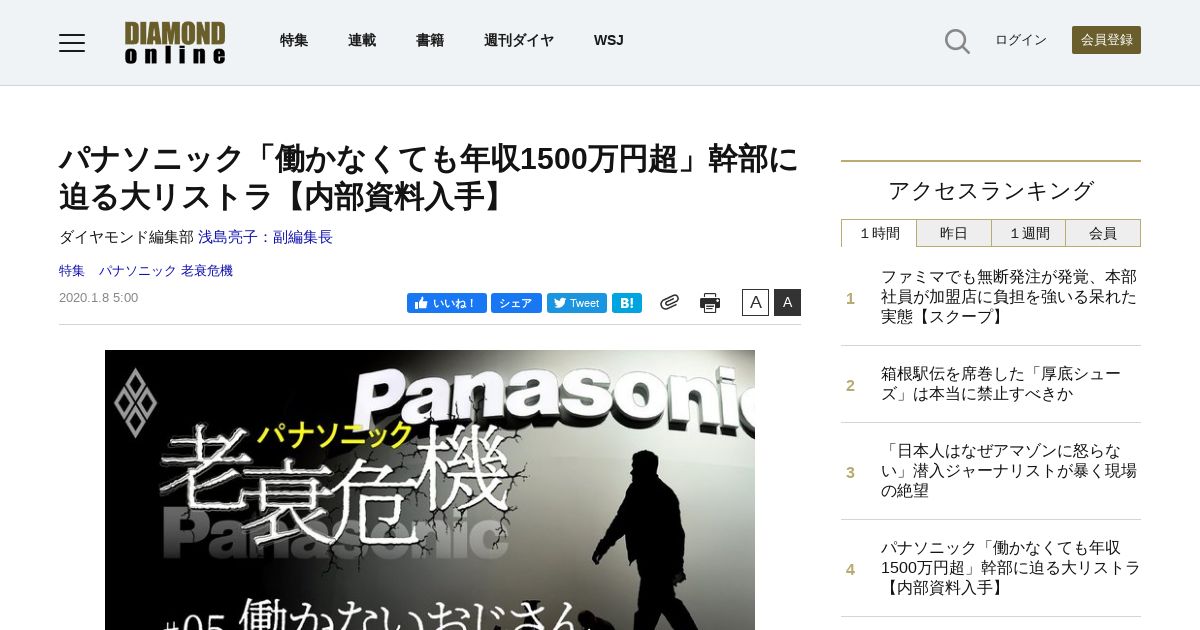Open author link 浅島亮子：副編集長
The image size is (1200, 630).
[x=265, y=237]
